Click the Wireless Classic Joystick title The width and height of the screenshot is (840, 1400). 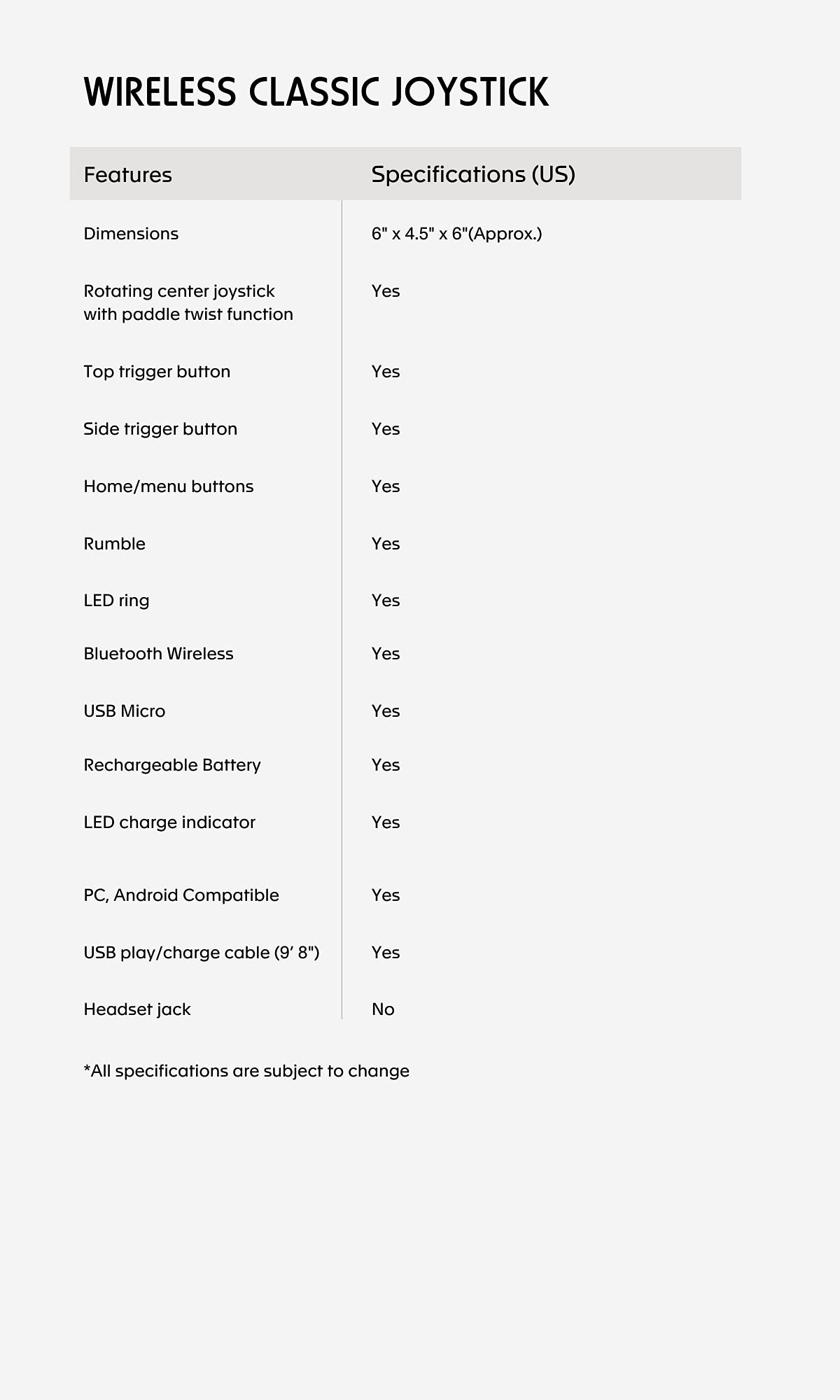pos(316,92)
